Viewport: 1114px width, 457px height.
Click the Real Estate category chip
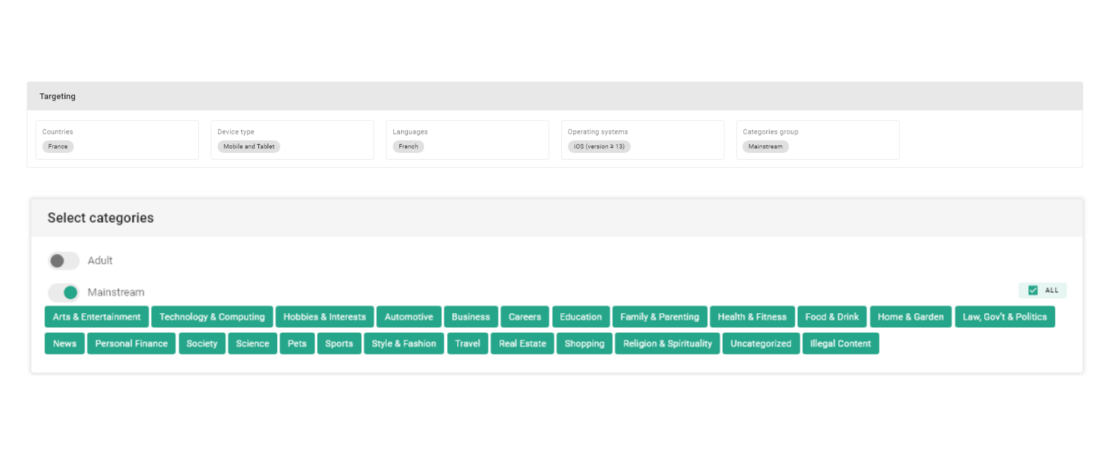[x=520, y=344]
